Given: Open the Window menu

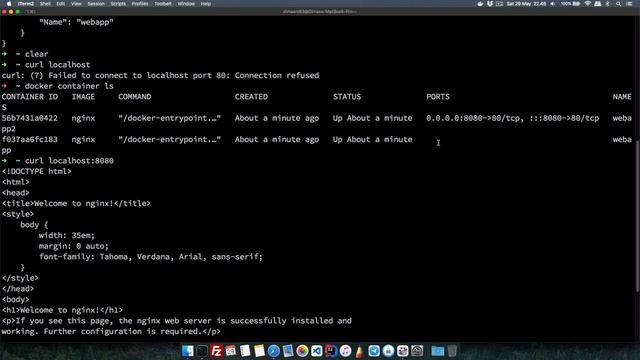Looking at the screenshot, I should pos(186,4).
